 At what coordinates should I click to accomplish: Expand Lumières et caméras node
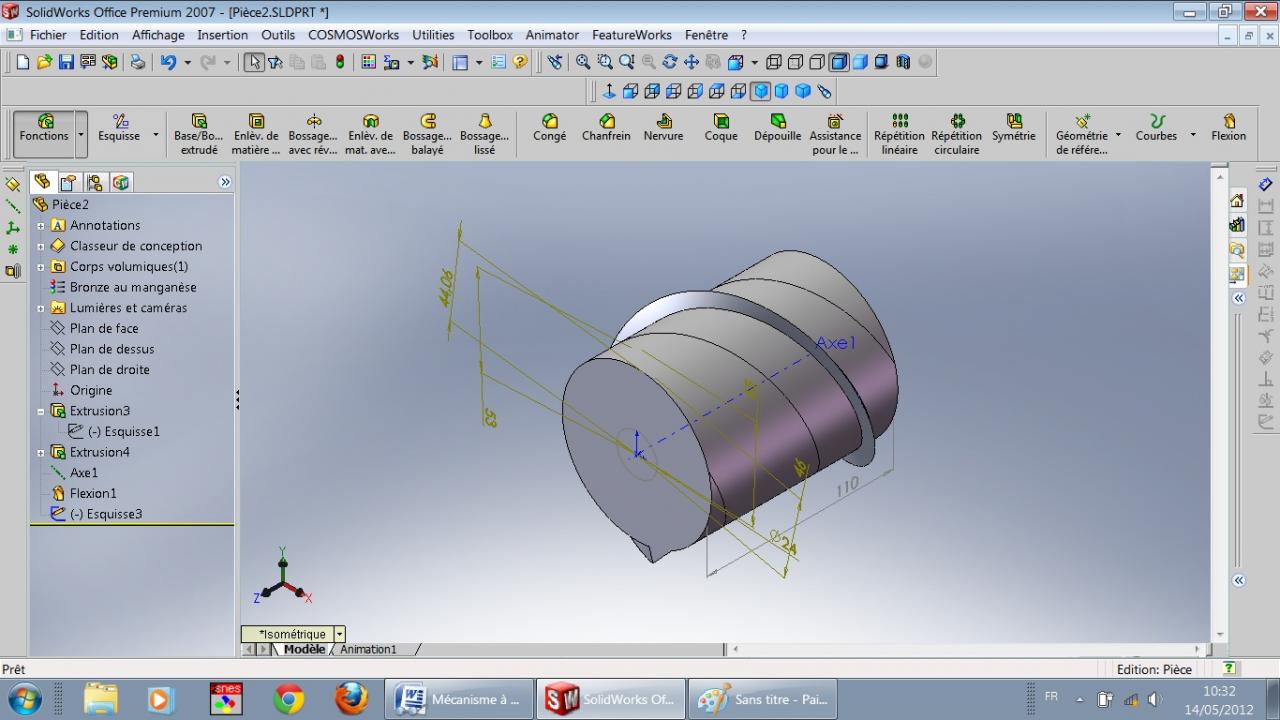tap(41, 308)
